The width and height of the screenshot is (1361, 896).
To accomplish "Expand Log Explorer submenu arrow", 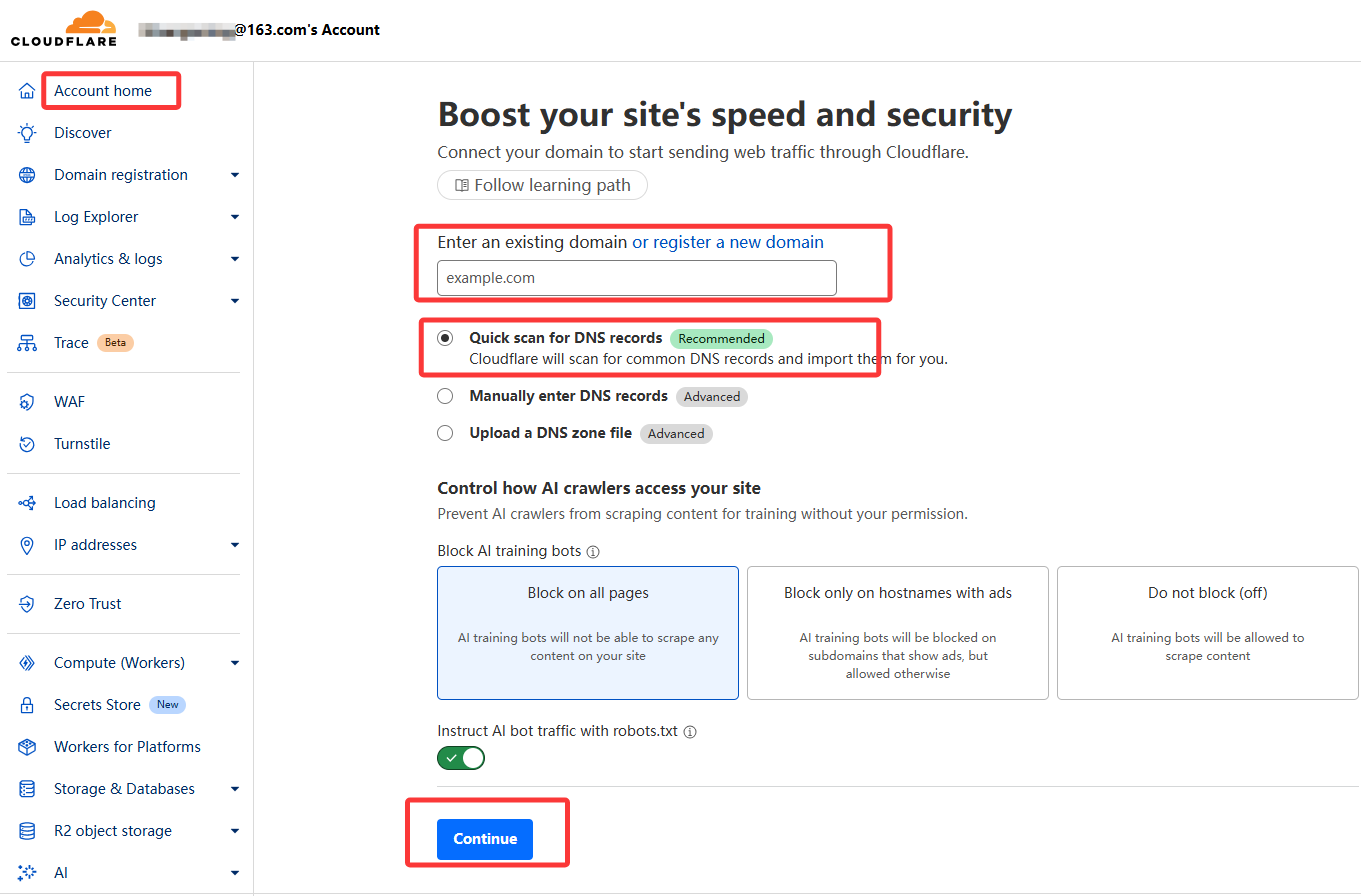I will click(235, 217).
